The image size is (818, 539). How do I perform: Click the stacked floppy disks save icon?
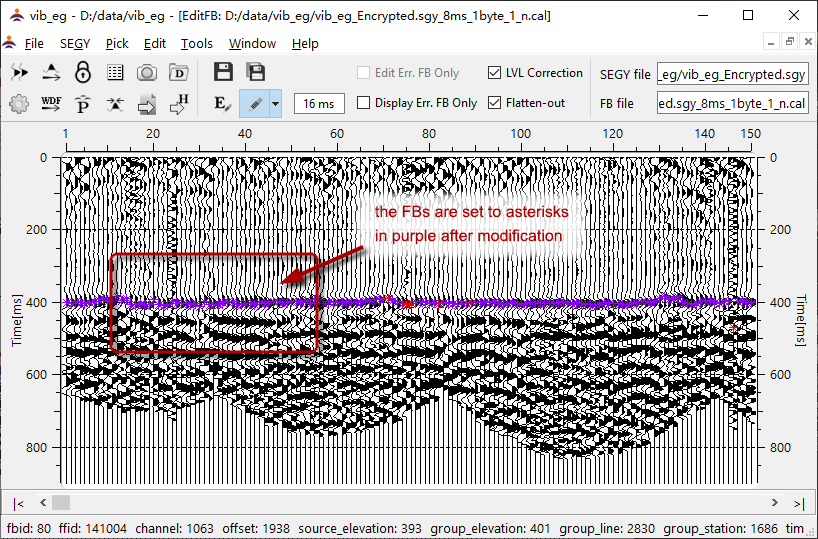click(256, 72)
